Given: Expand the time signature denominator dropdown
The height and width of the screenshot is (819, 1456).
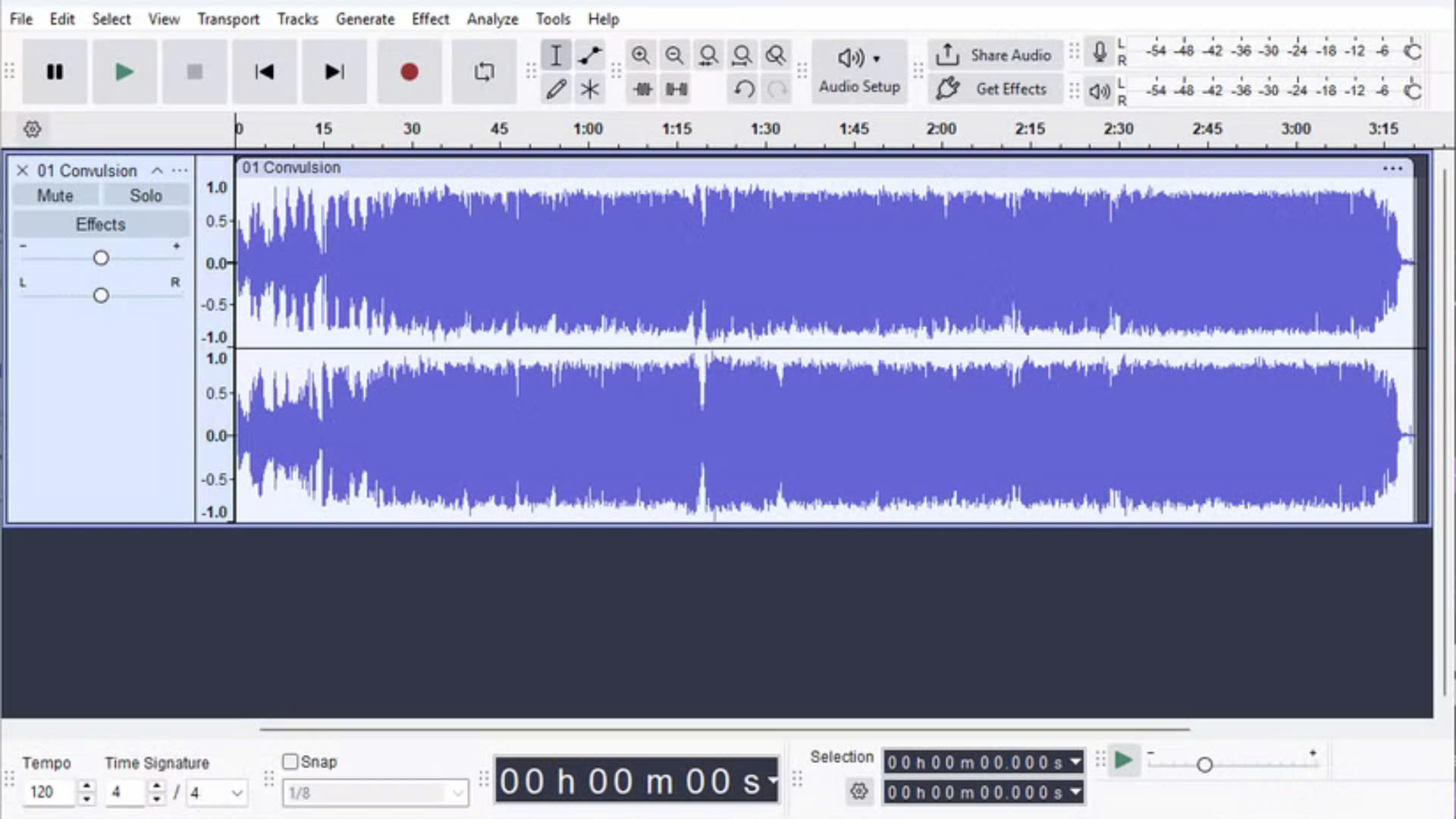Looking at the screenshot, I should click(x=237, y=793).
